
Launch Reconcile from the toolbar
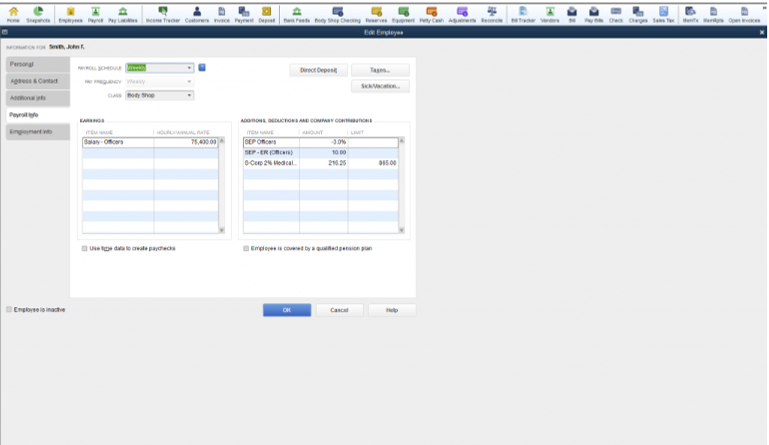pos(492,14)
